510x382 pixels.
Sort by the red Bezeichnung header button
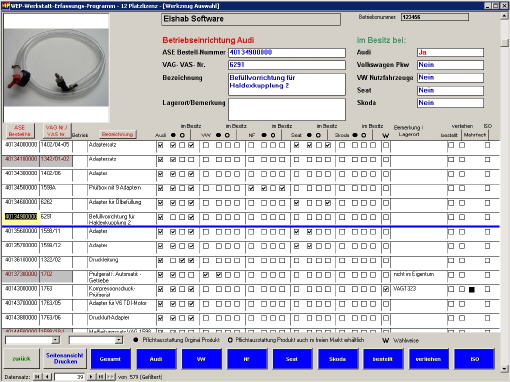(x=117, y=134)
